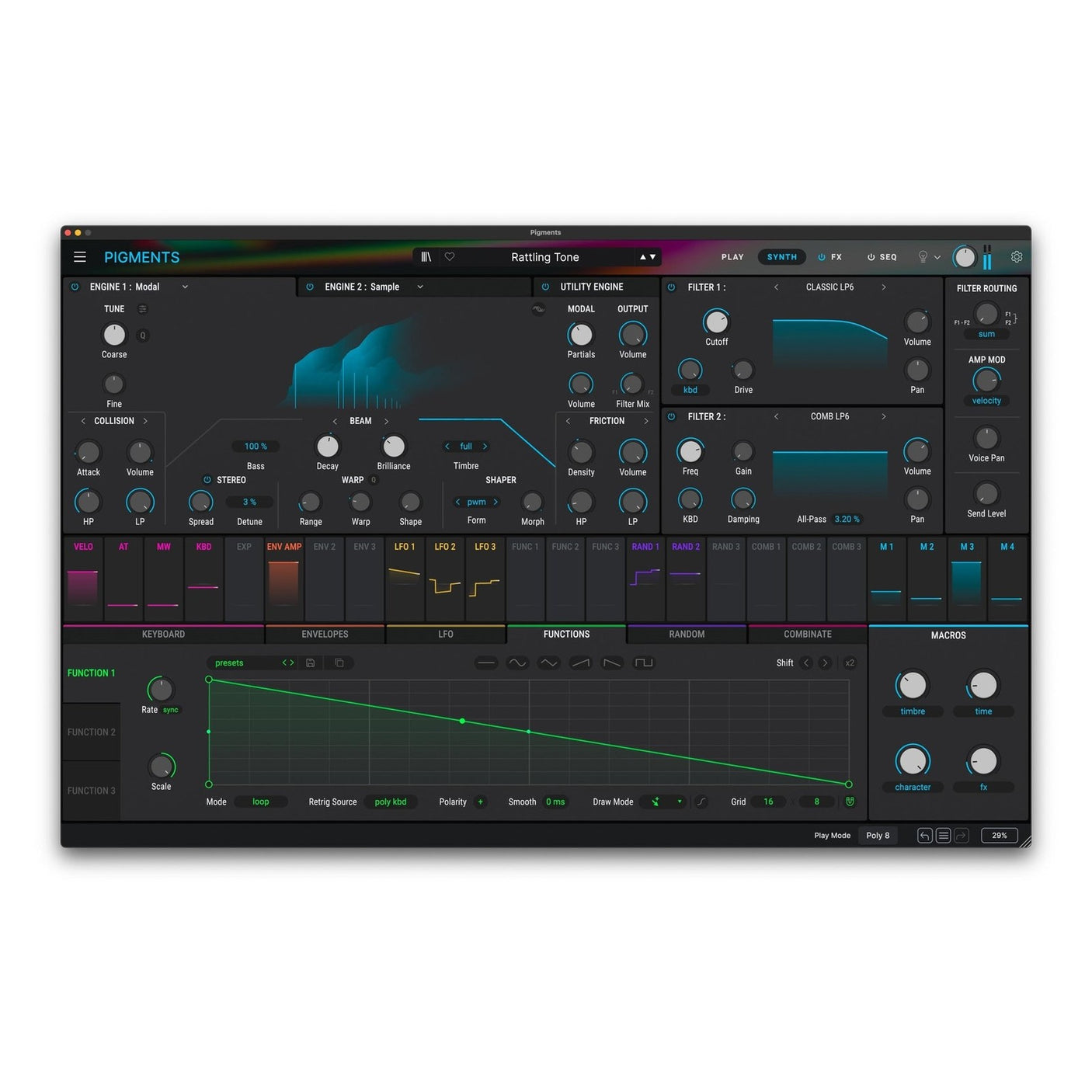Toggle kbd tracking under Filter 1 Cutoff
1092x1092 pixels.
point(690,390)
